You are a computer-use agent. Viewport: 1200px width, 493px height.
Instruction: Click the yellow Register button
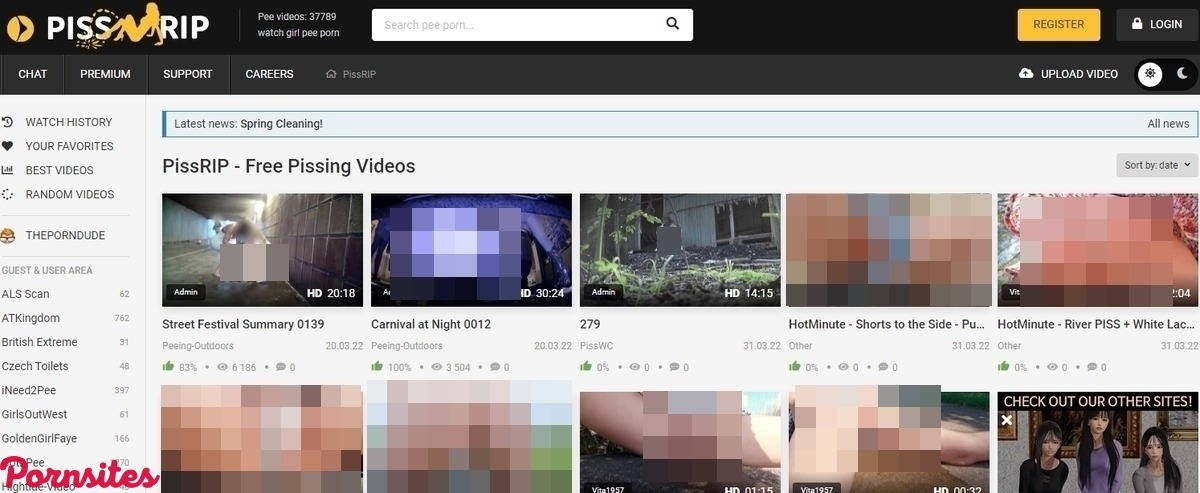tap(1058, 24)
